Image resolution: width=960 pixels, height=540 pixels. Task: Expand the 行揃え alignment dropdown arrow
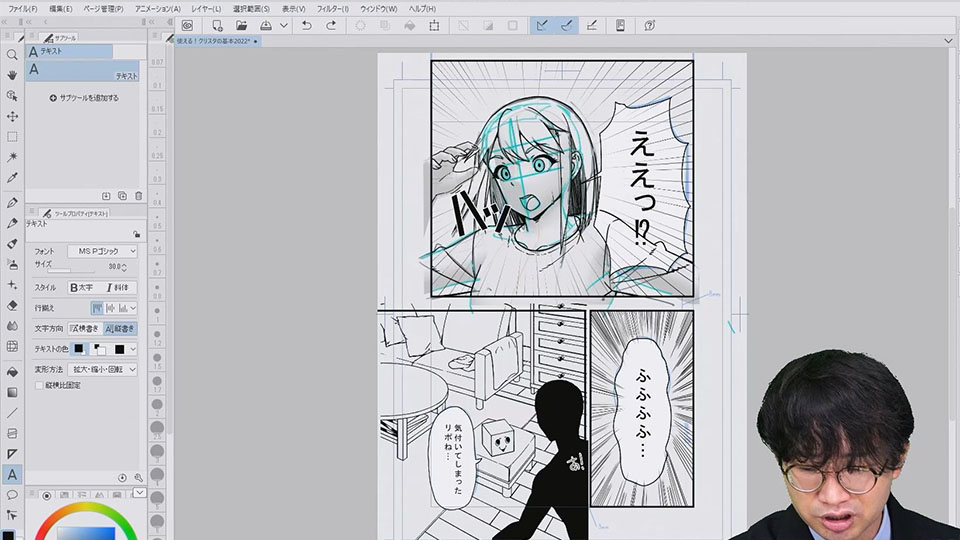(133, 308)
